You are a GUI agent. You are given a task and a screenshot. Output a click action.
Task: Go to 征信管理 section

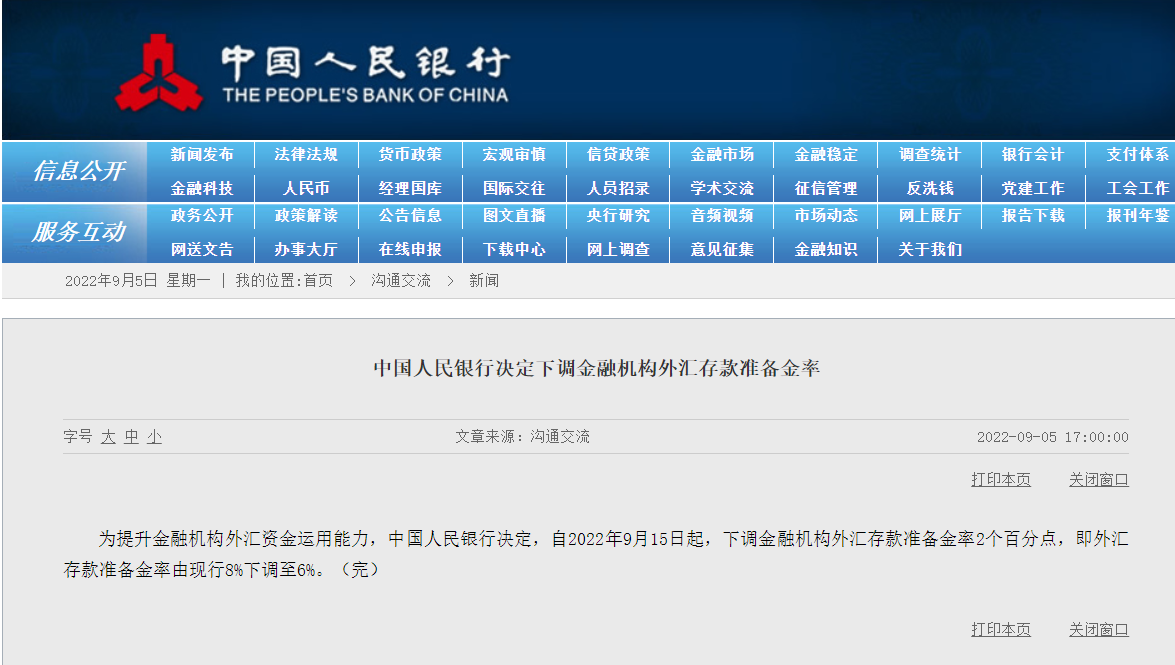[x=826, y=188]
